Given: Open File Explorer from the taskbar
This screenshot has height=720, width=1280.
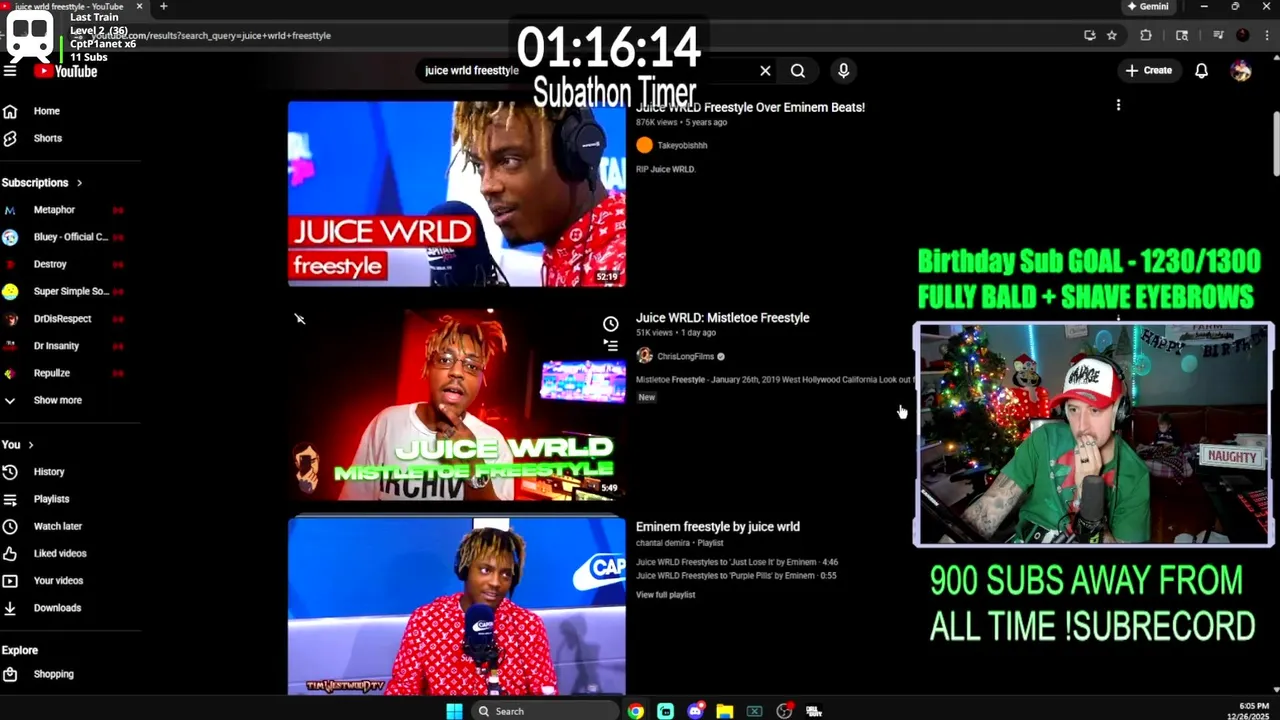Looking at the screenshot, I should click(x=725, y=711).
